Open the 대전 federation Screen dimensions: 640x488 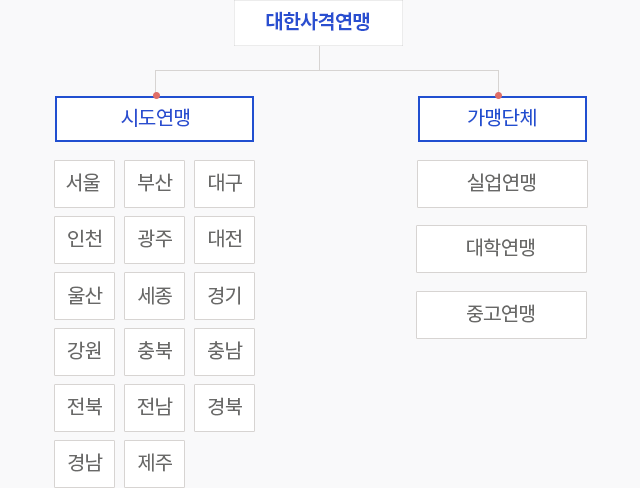tap(224, 240)
